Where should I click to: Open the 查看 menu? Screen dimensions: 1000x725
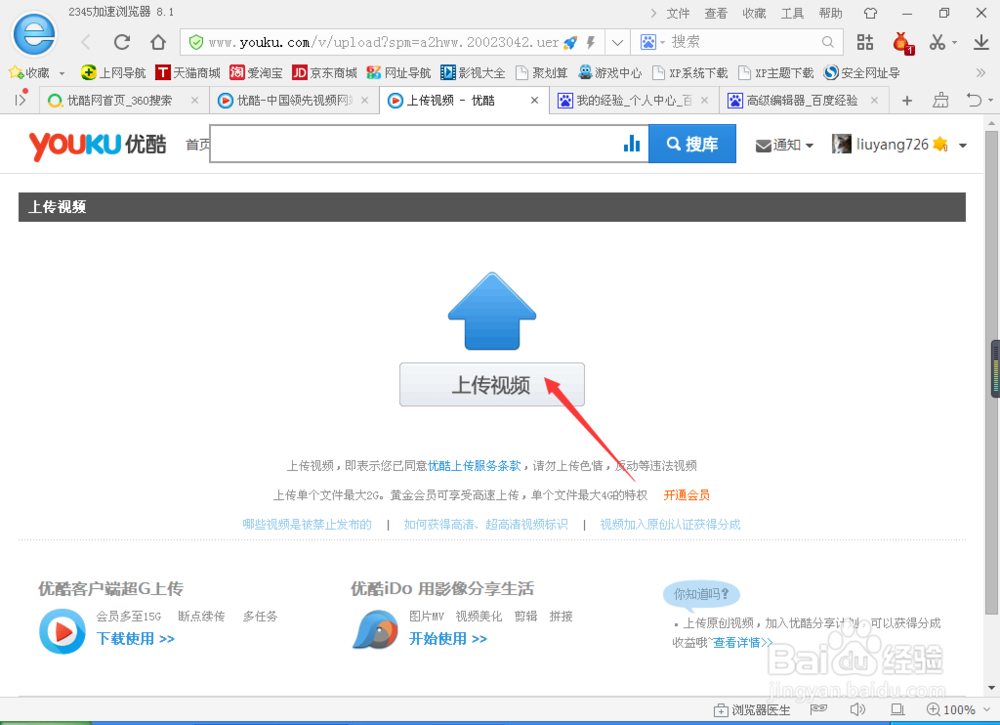coord(716,13)
